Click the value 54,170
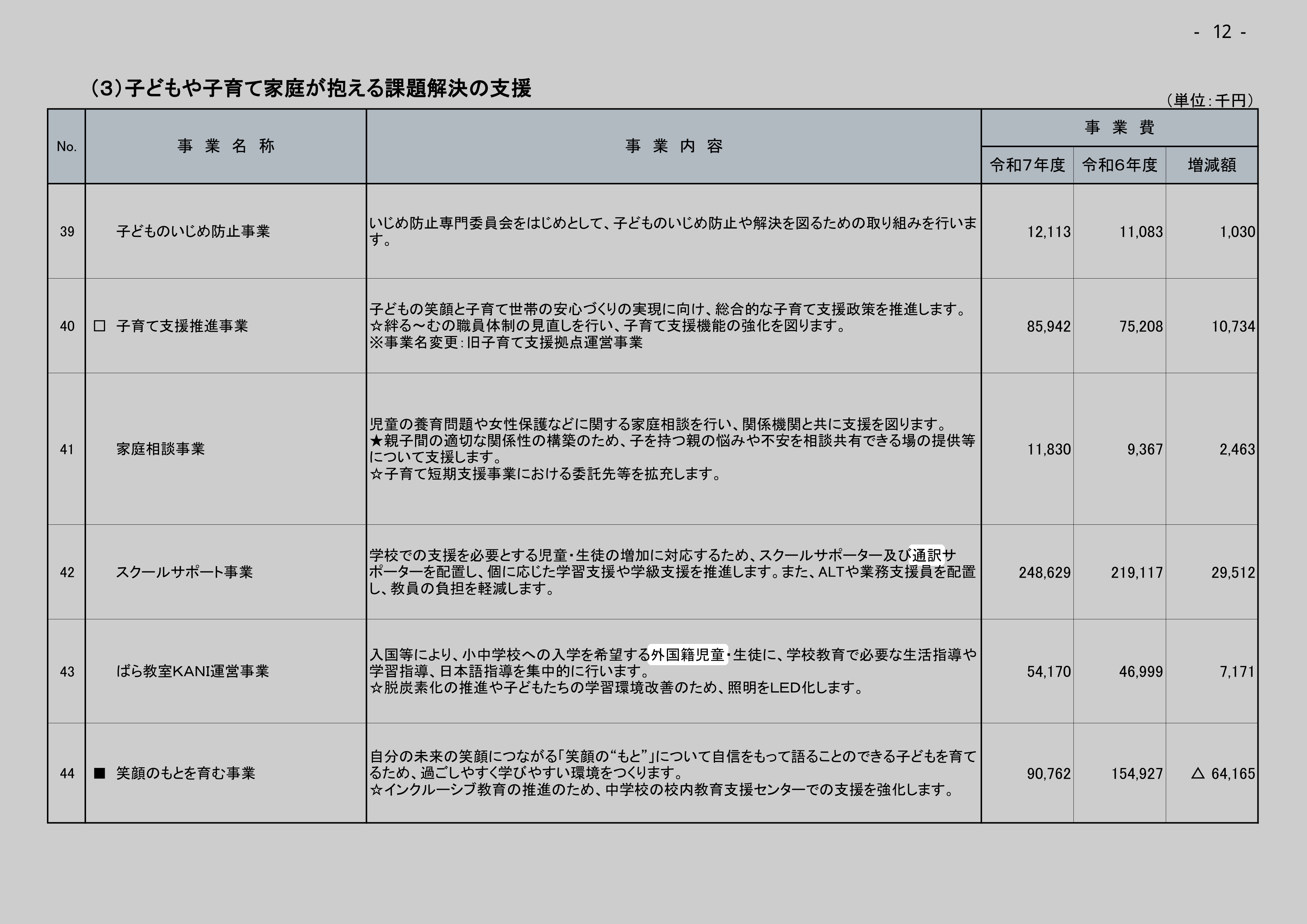 click(1048, 672)
